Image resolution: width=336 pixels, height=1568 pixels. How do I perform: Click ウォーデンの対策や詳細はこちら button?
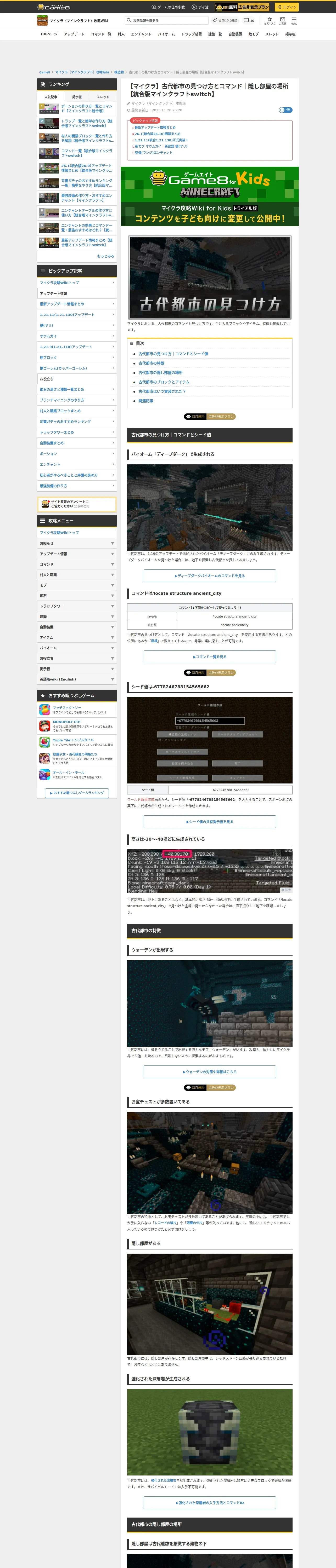tap(210, 1072)
